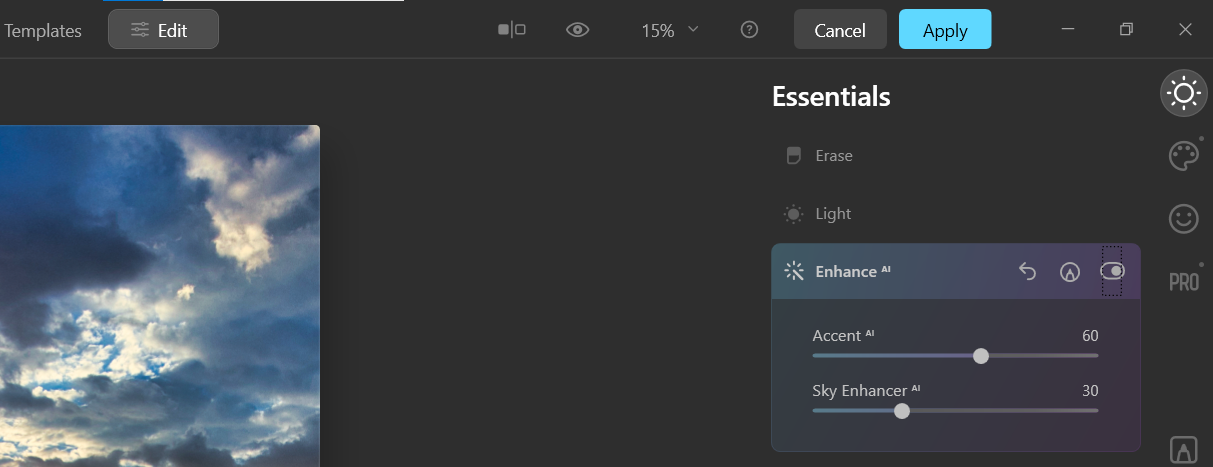This screenshot has width=1213, height=467.
Task: Click the Cancel button
Action: pyautogui.click(x=840, y=29)
